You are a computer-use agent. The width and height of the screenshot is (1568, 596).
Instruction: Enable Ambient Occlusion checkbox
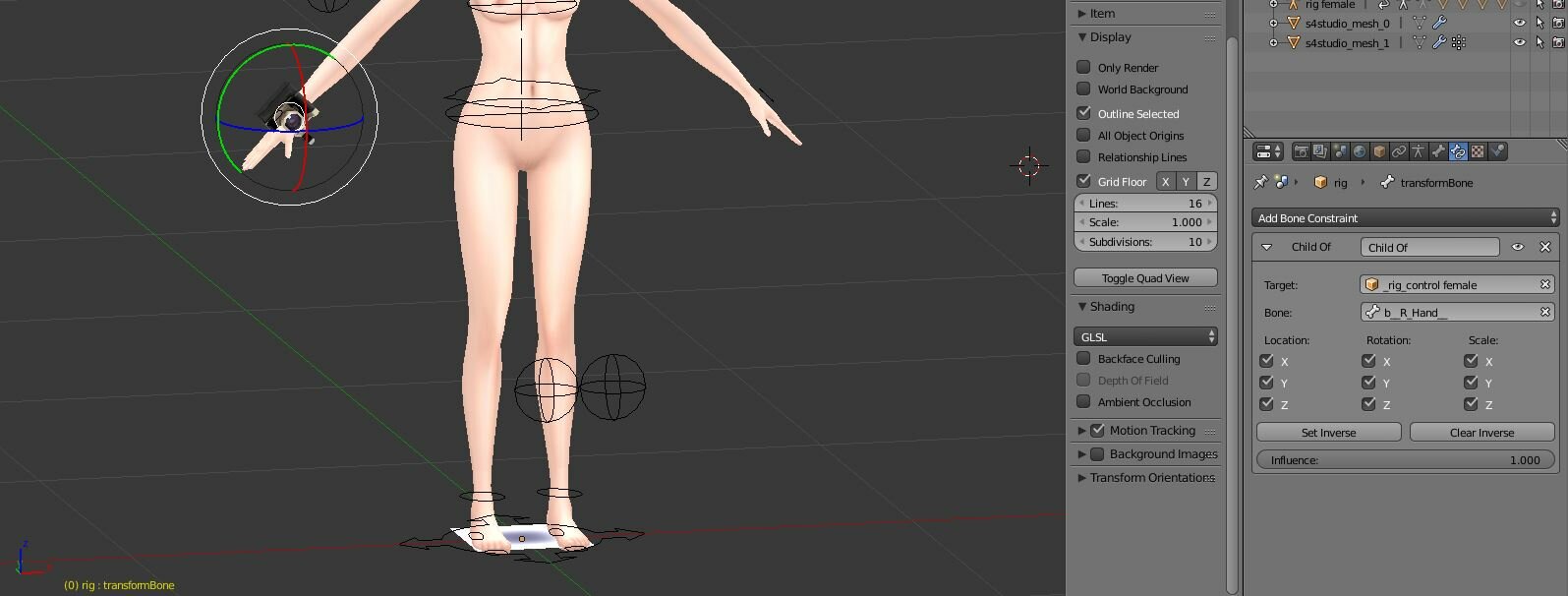point(1083,401)
